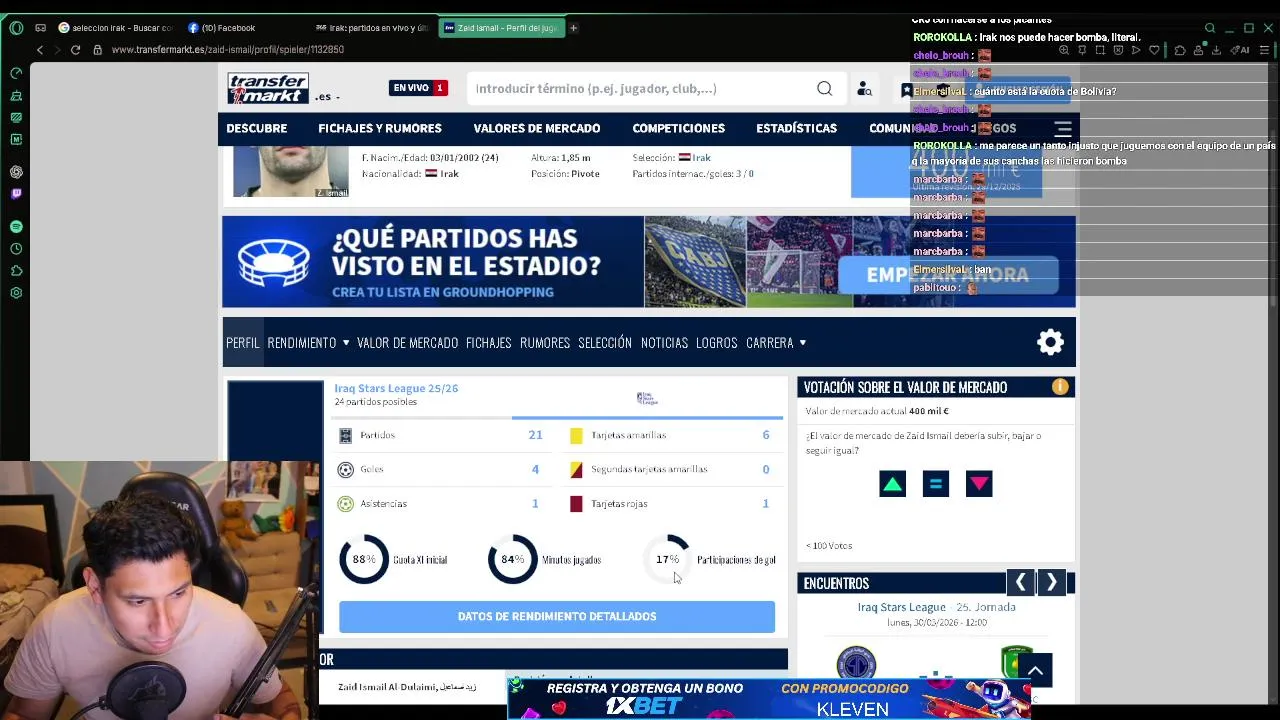Click the 6 Tarjetas amarillas value
The image size is (1280, 720).
pos(766,435)
